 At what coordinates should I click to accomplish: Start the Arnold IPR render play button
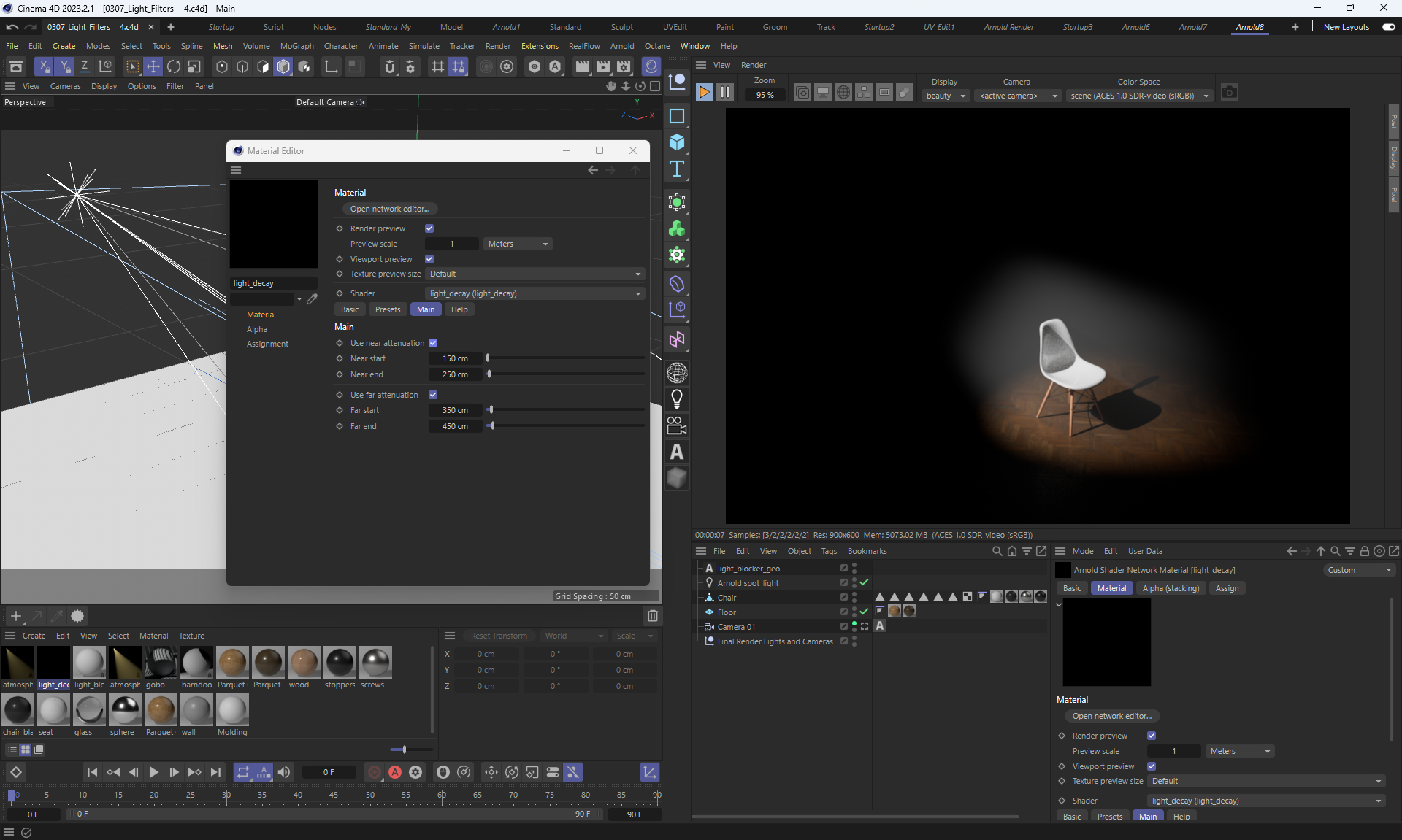704,93
